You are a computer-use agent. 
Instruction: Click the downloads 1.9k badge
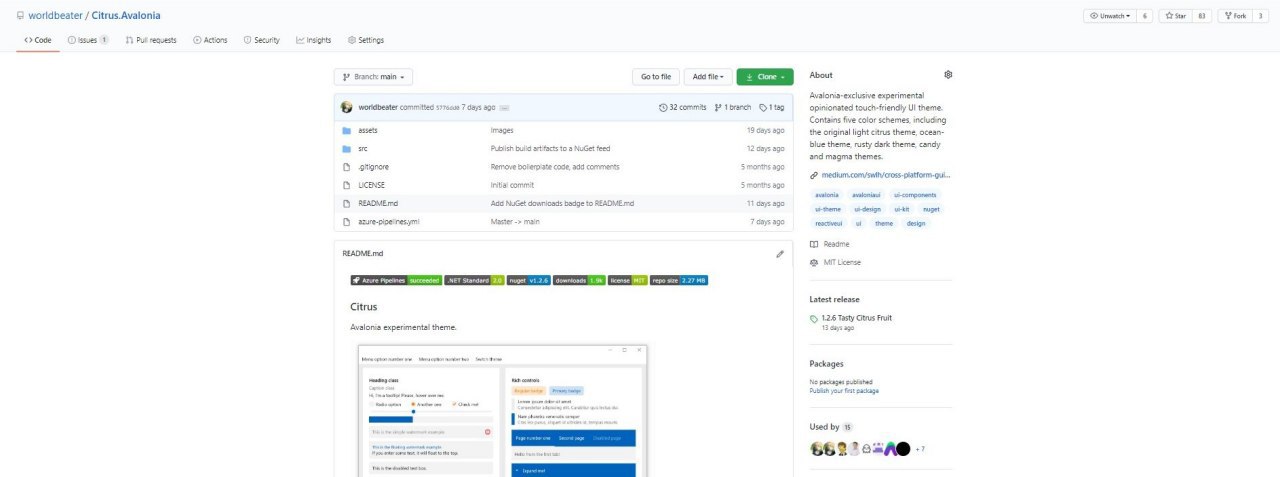click(579, 281)
